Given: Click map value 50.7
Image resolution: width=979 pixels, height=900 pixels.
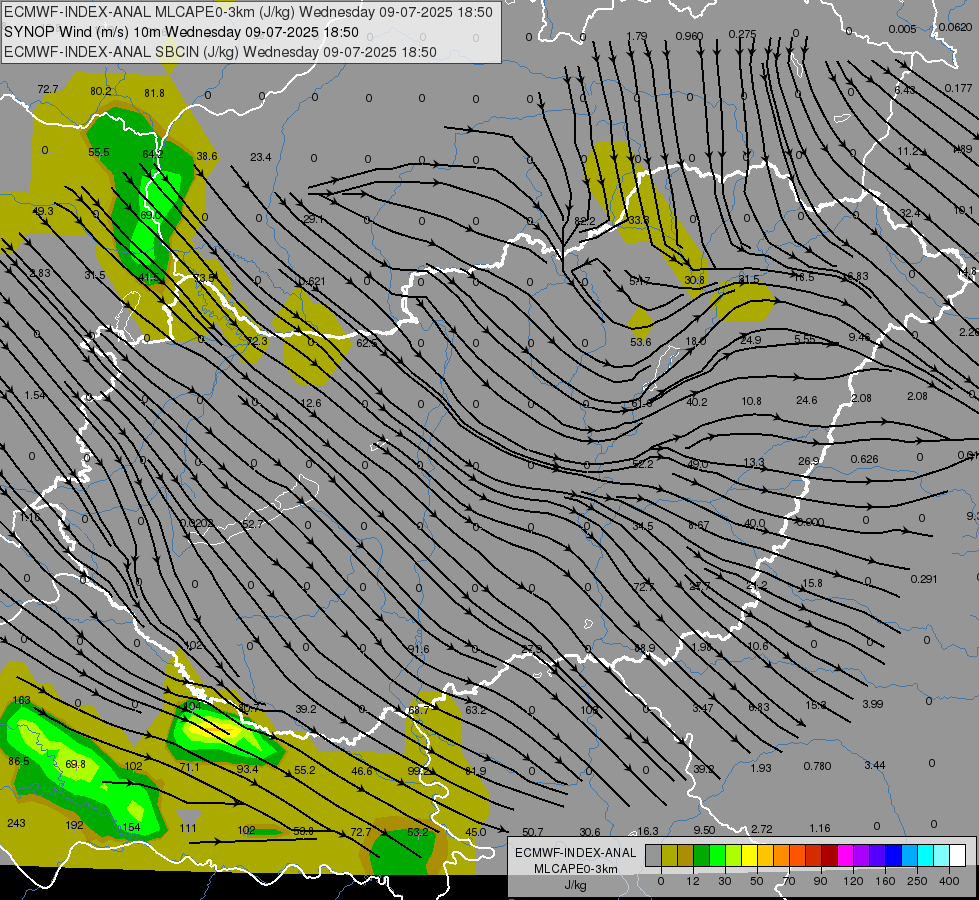Looking at the screenshot, I should coord(533,832).
